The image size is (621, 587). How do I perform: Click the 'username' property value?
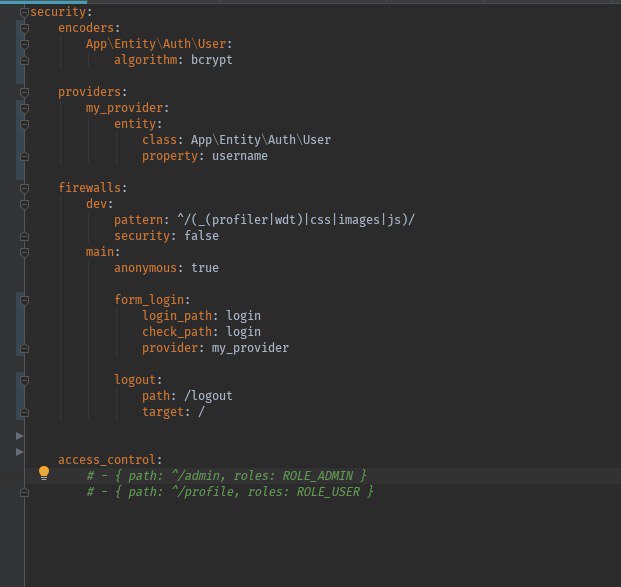tap(240, 156)
